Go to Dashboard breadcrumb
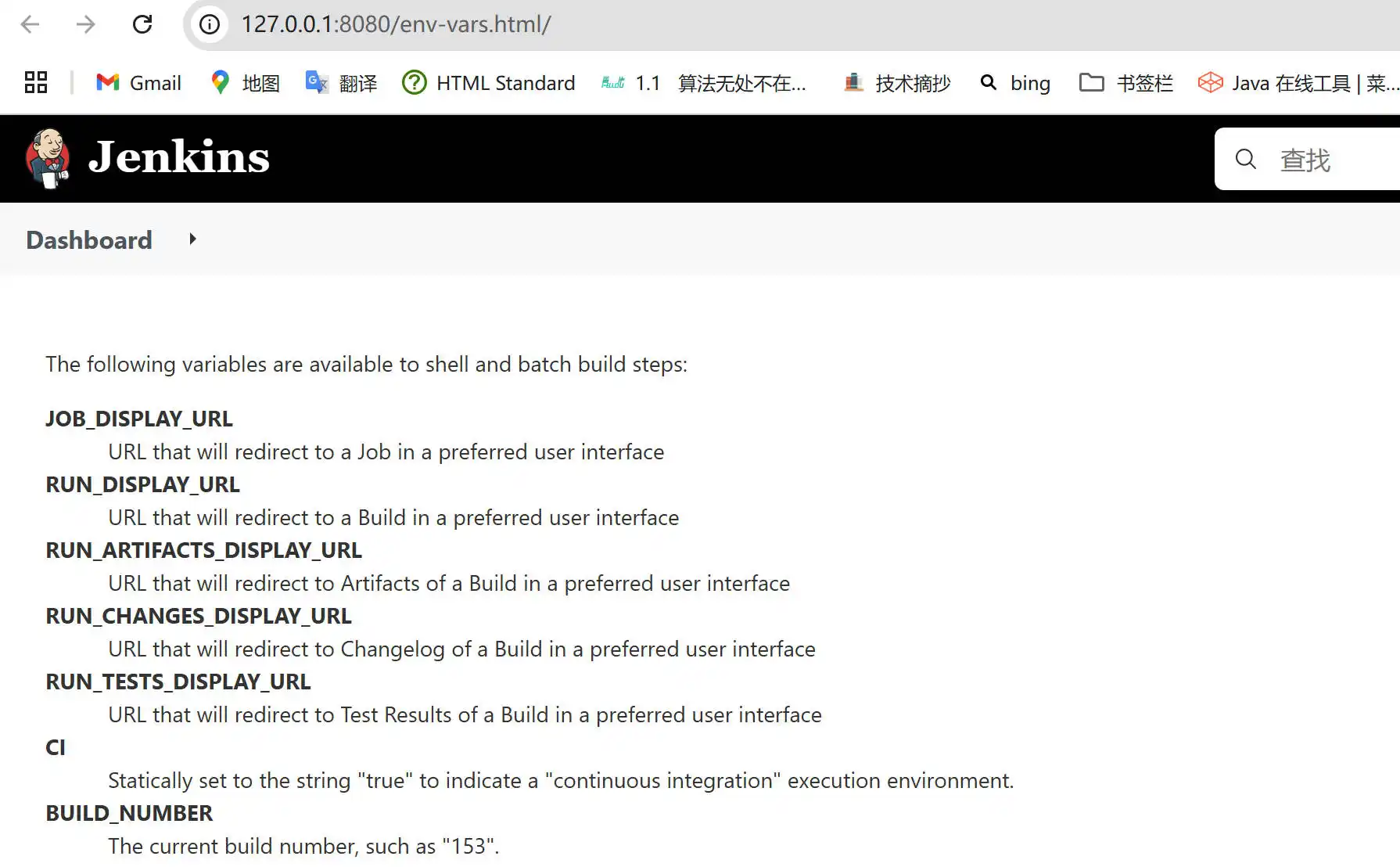 point(89,240)
